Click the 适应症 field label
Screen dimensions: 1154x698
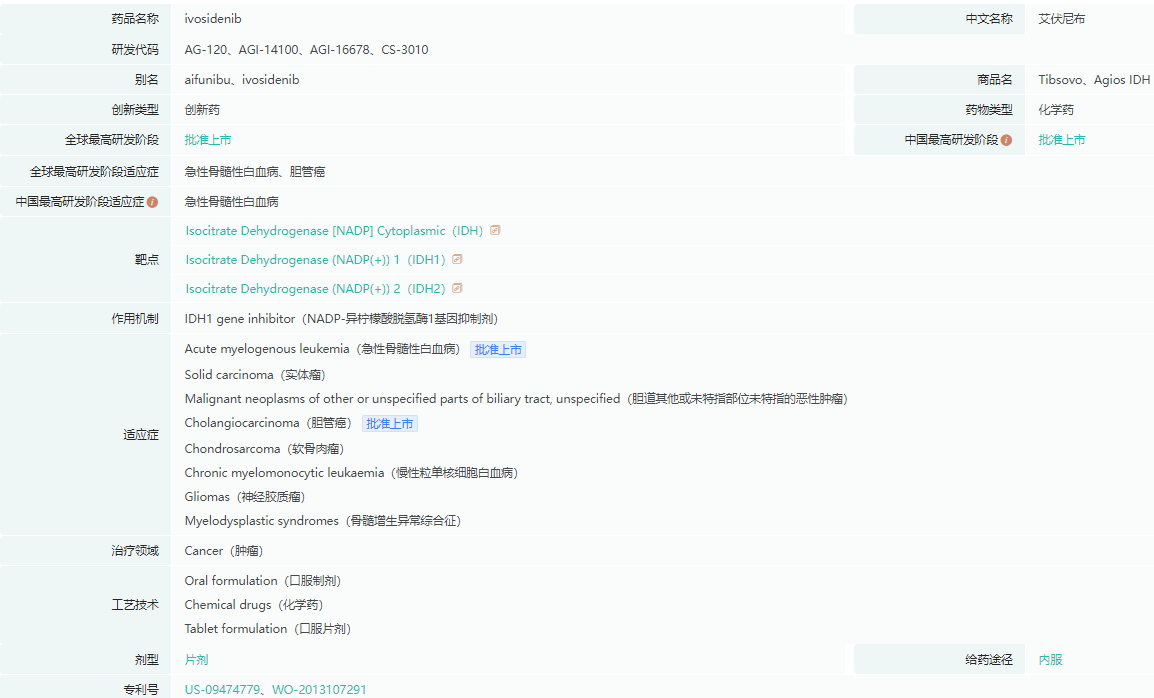point(141,435)
